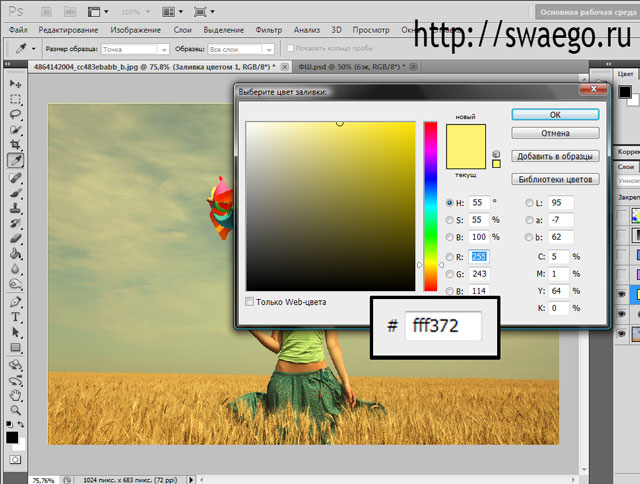
Task: Enable Только Web-цвета checkbox
Action: (249, 302)
